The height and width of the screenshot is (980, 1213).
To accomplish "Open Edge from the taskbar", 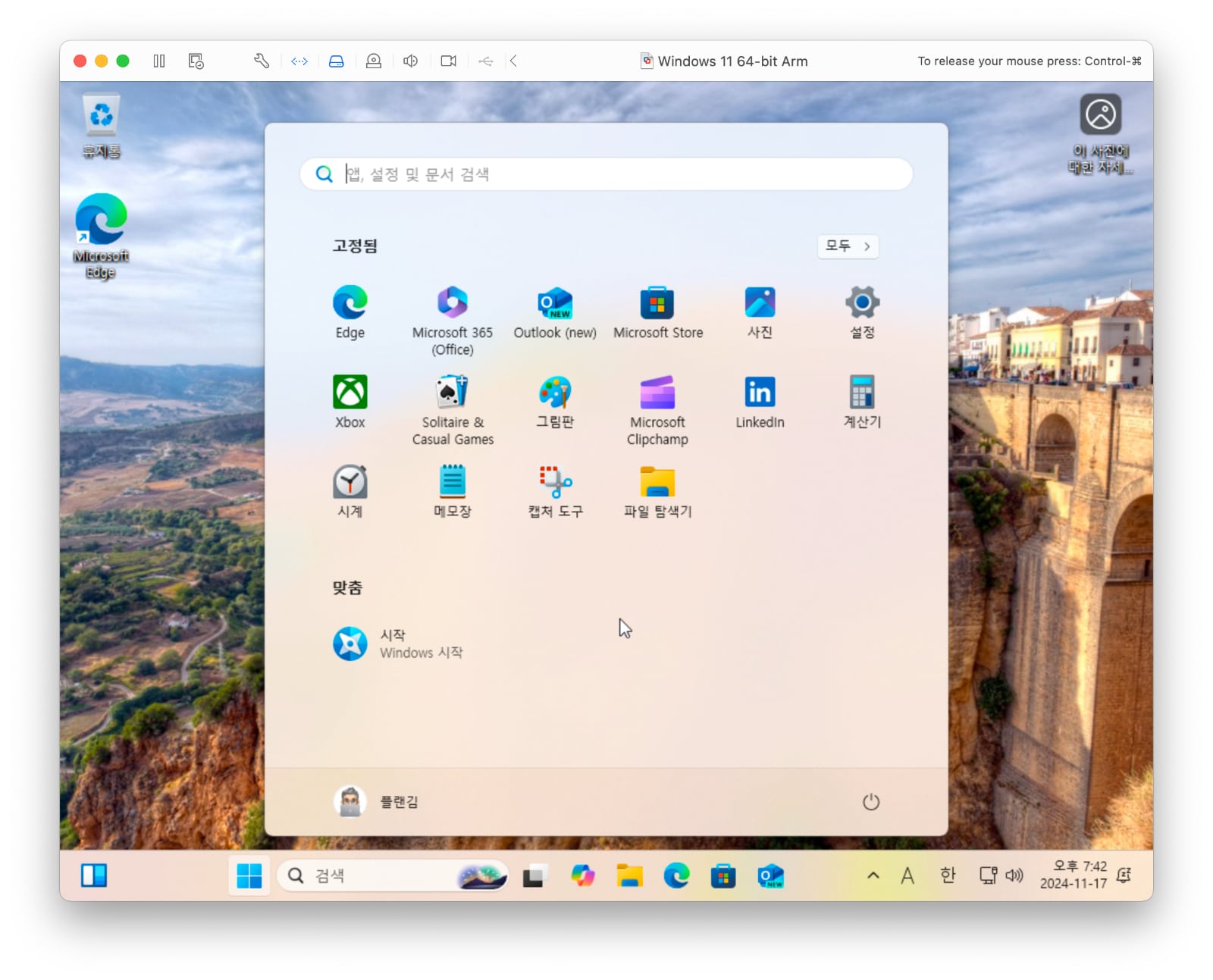I will [x=676, y=875].
